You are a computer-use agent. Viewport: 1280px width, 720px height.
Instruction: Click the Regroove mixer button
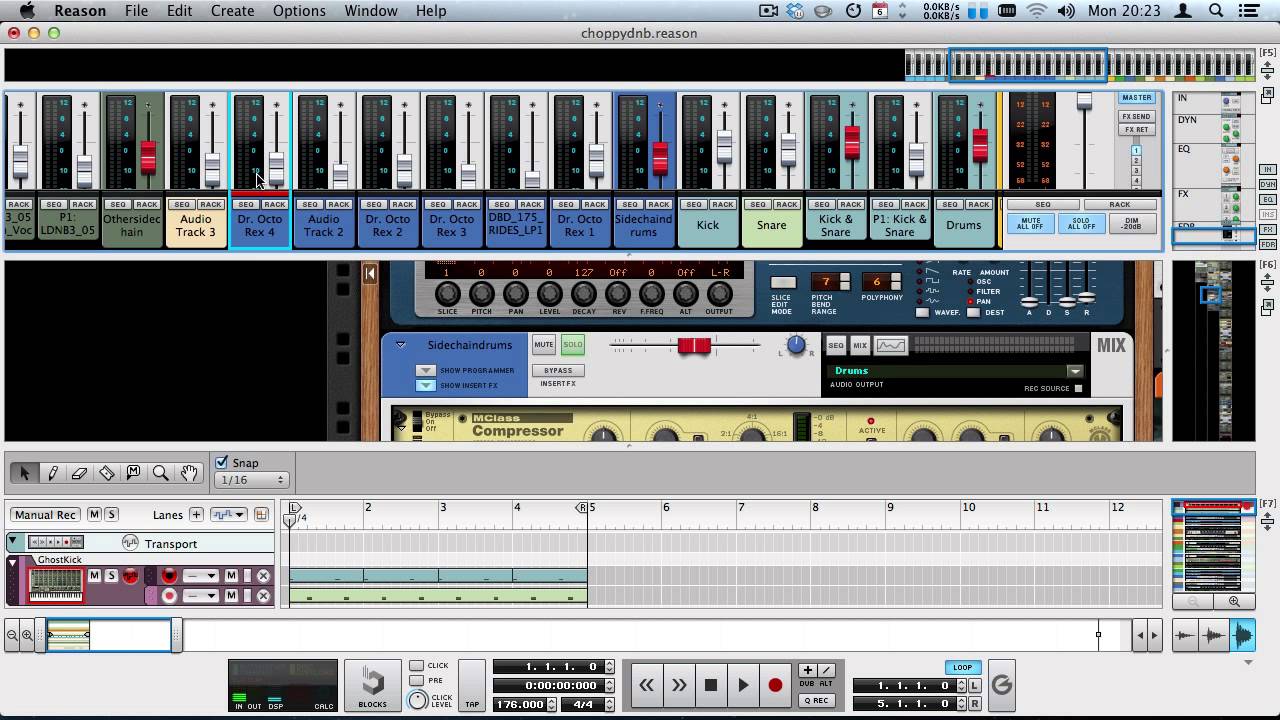pyautogui.click(x=1001, y=685)
